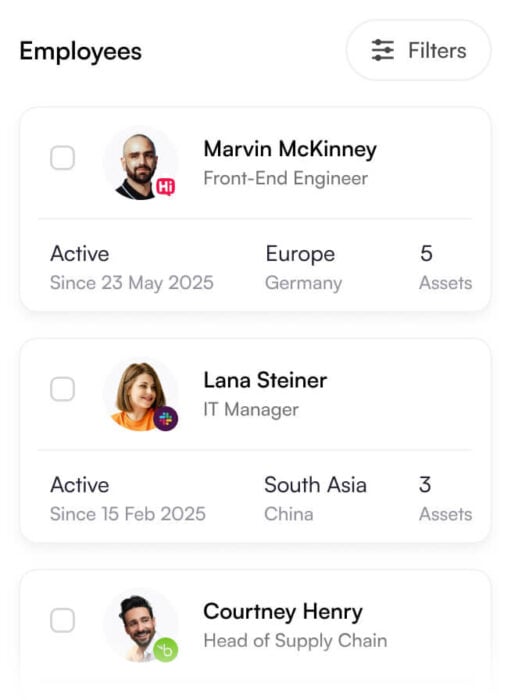The width and height of the screenshot is (511, 700).
Task: Tick the checkbox for Lana Steiner
Action: 62,389
